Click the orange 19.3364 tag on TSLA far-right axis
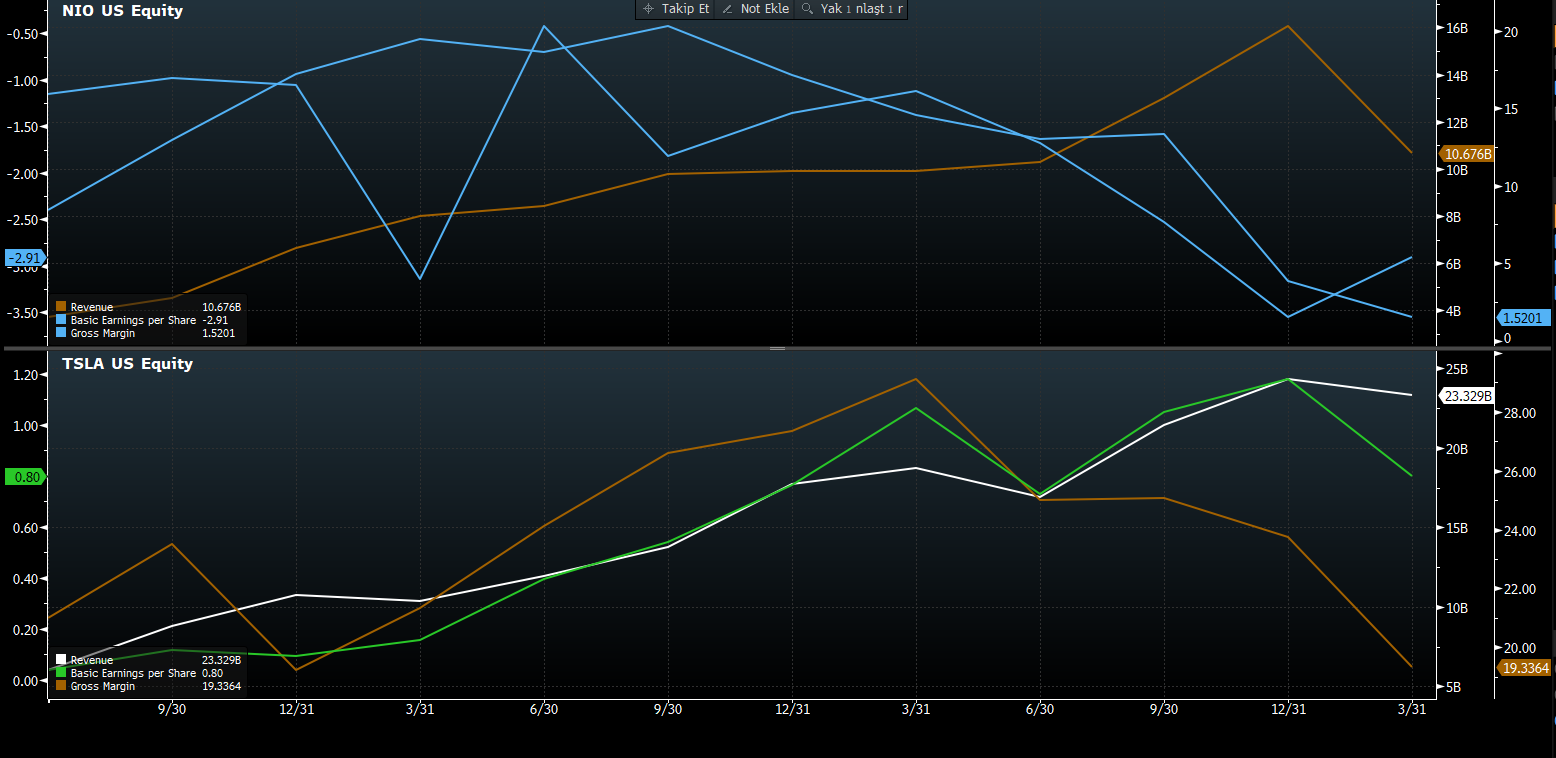The width and height of the screenshot is (1556, 758). pyautogui.click(x=1525, y=668)
